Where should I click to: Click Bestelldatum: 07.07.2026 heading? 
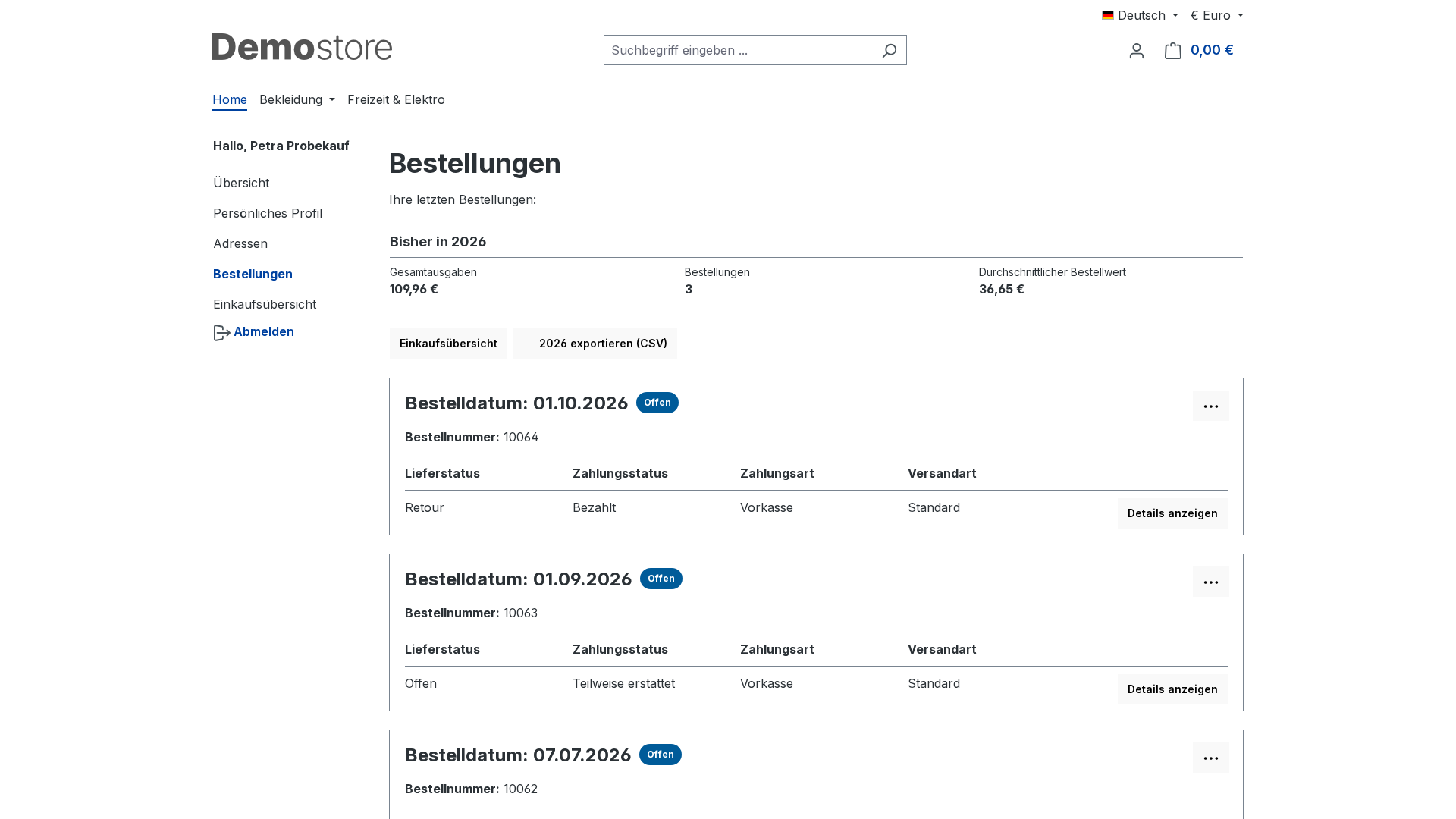pyautogui.click(x=518, y=755)
